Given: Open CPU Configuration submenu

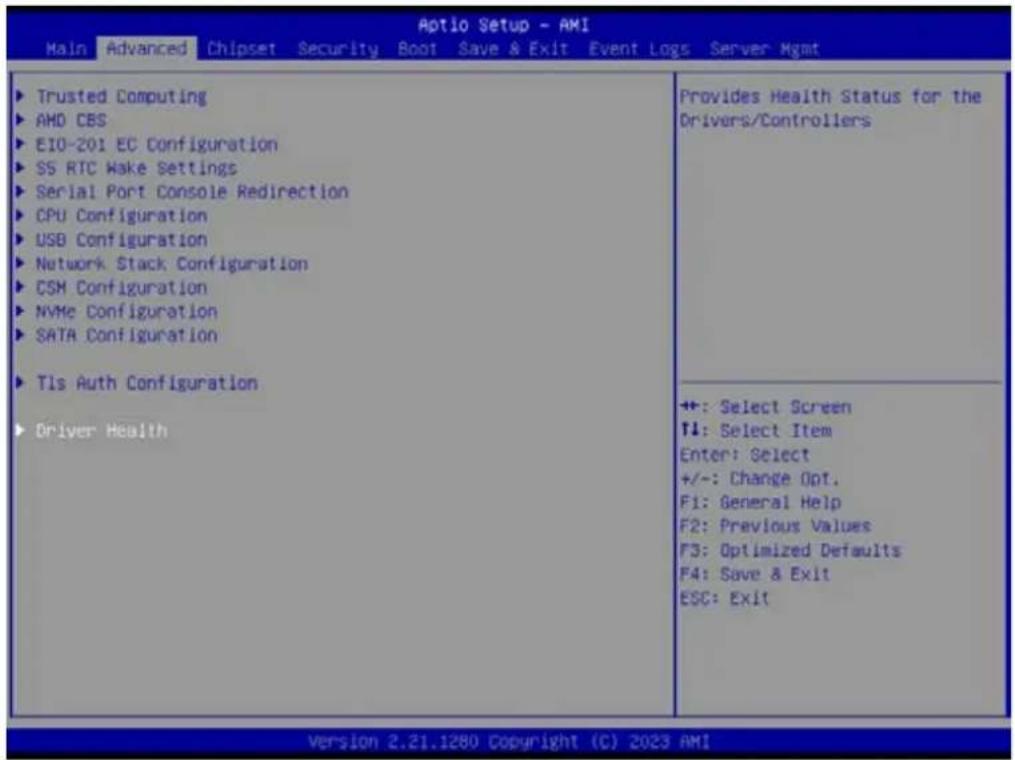Looking at the screenshot, I should pos(122,216).
